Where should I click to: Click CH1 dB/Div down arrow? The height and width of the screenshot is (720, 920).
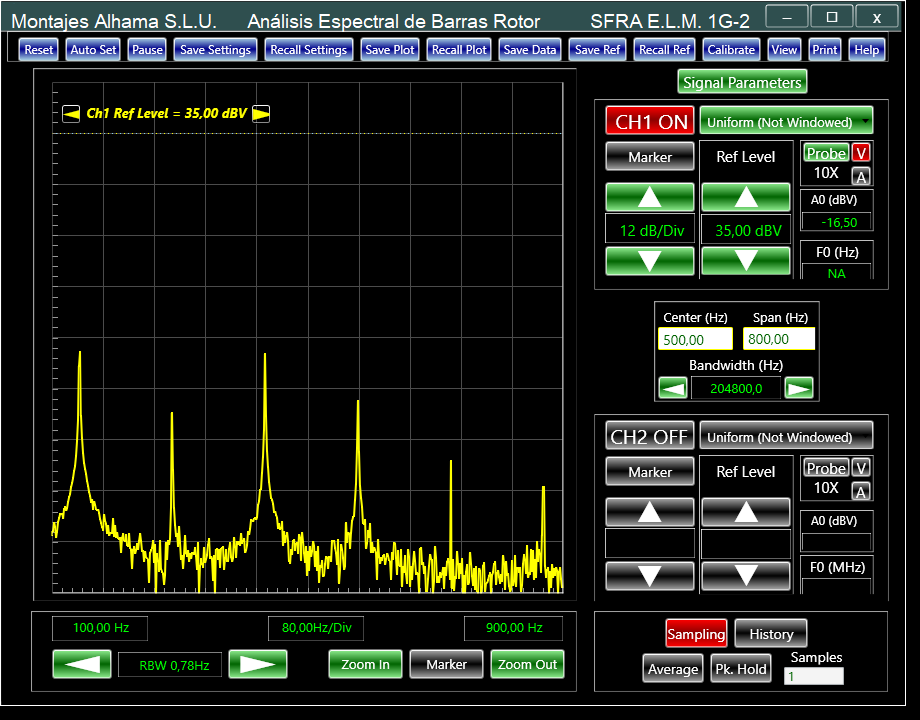650,261
